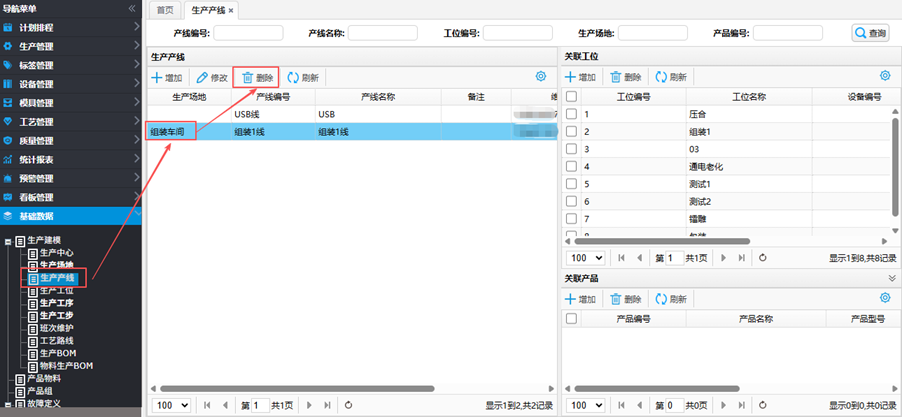Click 增加 in 关联产品 toolbar
The height and width of the screenshot is (417, 902).
click(580, 299)
